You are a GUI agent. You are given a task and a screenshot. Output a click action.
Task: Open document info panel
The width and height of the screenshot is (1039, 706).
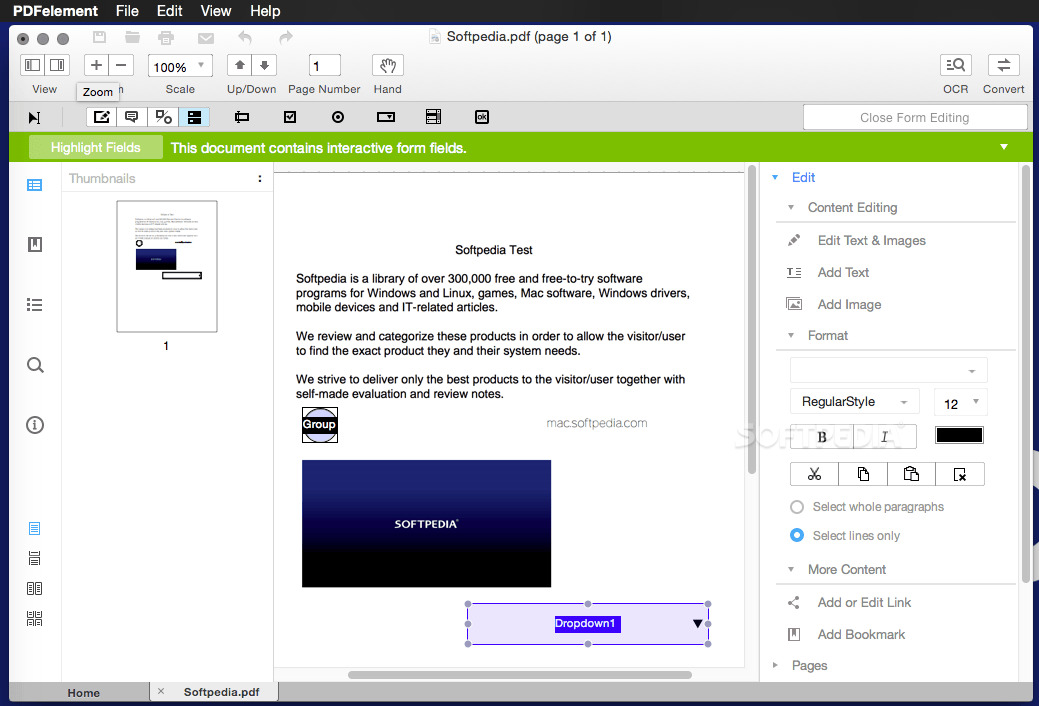click(x=35, y=425)
